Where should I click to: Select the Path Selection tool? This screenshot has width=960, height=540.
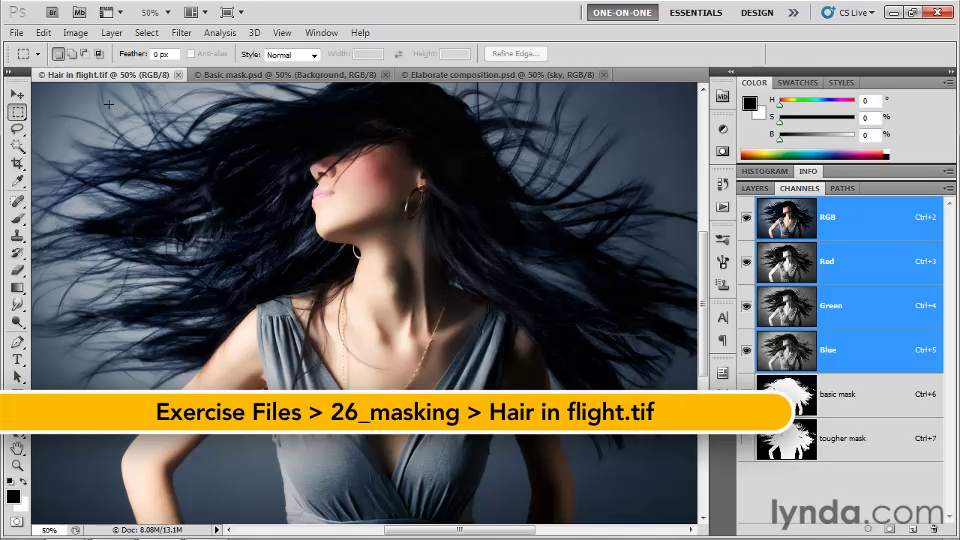(x=17, y=377)
